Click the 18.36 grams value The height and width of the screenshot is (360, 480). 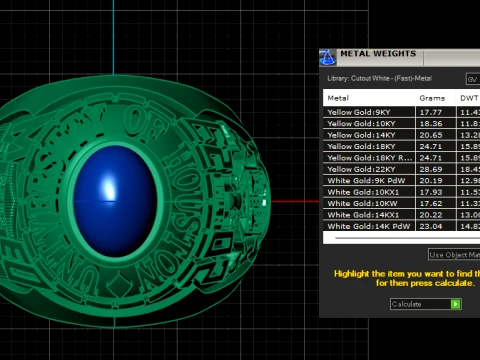431,124
